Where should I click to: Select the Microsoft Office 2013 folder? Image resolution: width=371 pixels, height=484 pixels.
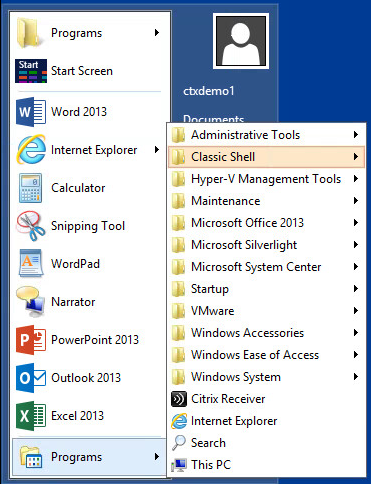pos(266,223)
